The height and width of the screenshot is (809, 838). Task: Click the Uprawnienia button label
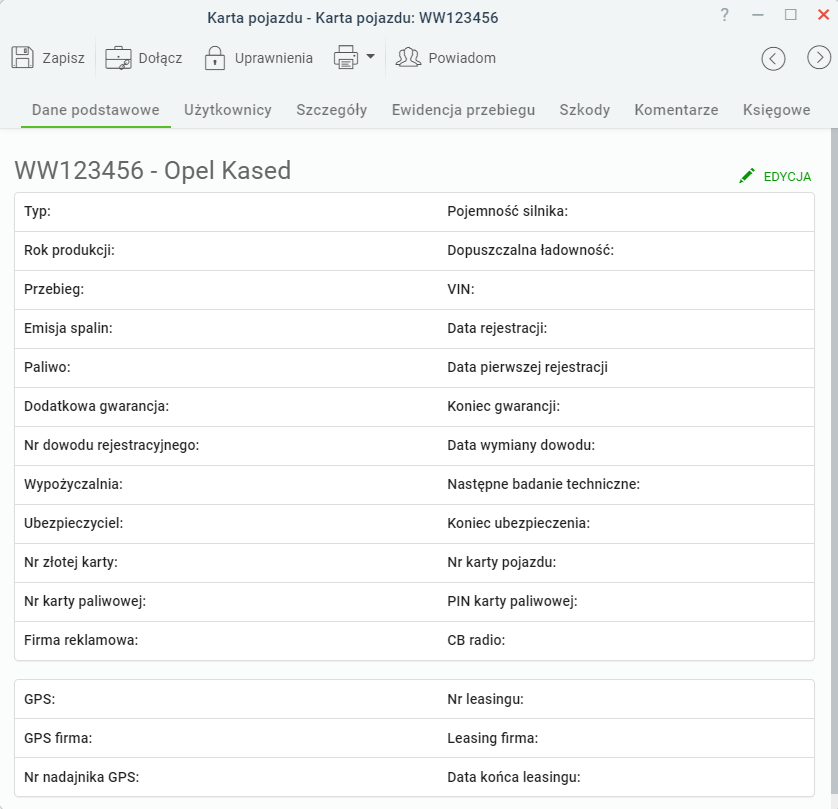point(274,58)
